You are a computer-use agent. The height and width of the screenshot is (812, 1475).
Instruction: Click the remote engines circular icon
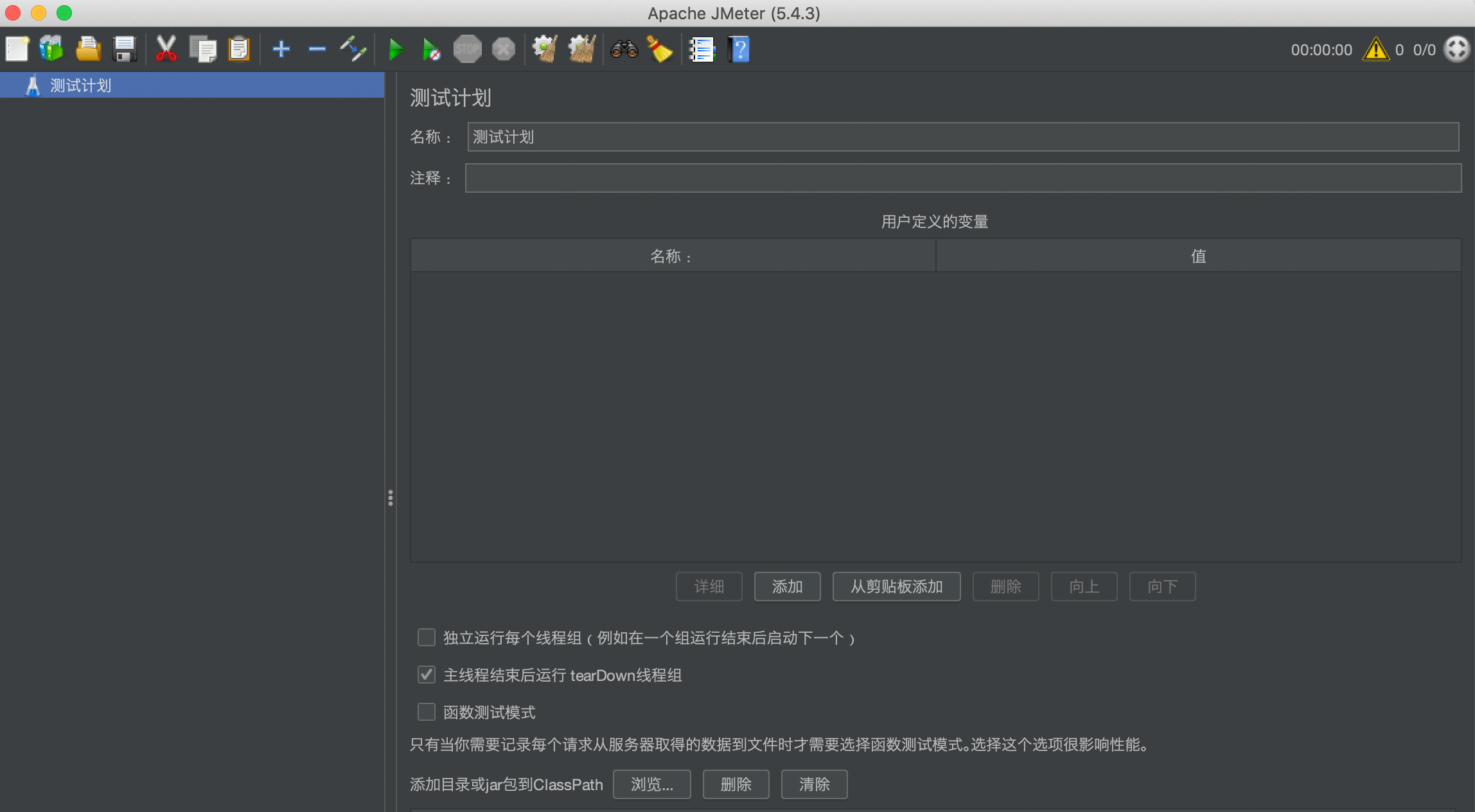coord(1456,49)
